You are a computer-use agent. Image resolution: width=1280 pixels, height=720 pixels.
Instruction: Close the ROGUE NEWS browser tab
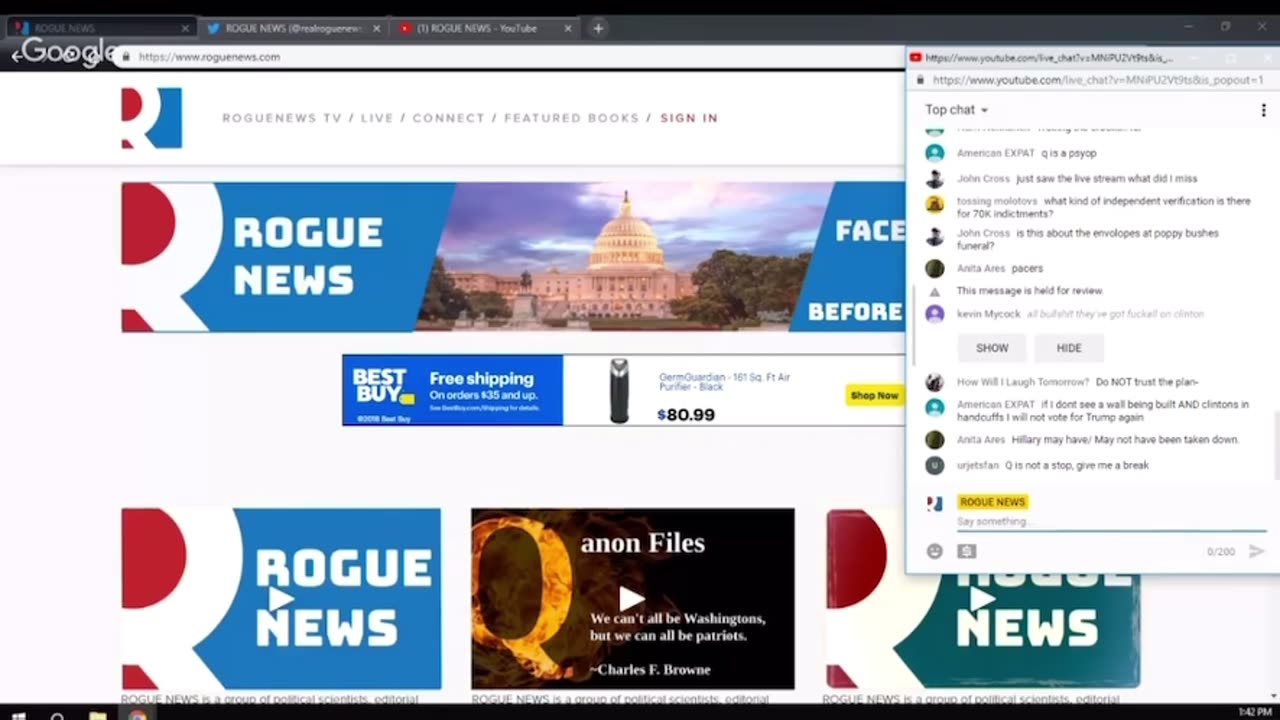pos(185,28)
